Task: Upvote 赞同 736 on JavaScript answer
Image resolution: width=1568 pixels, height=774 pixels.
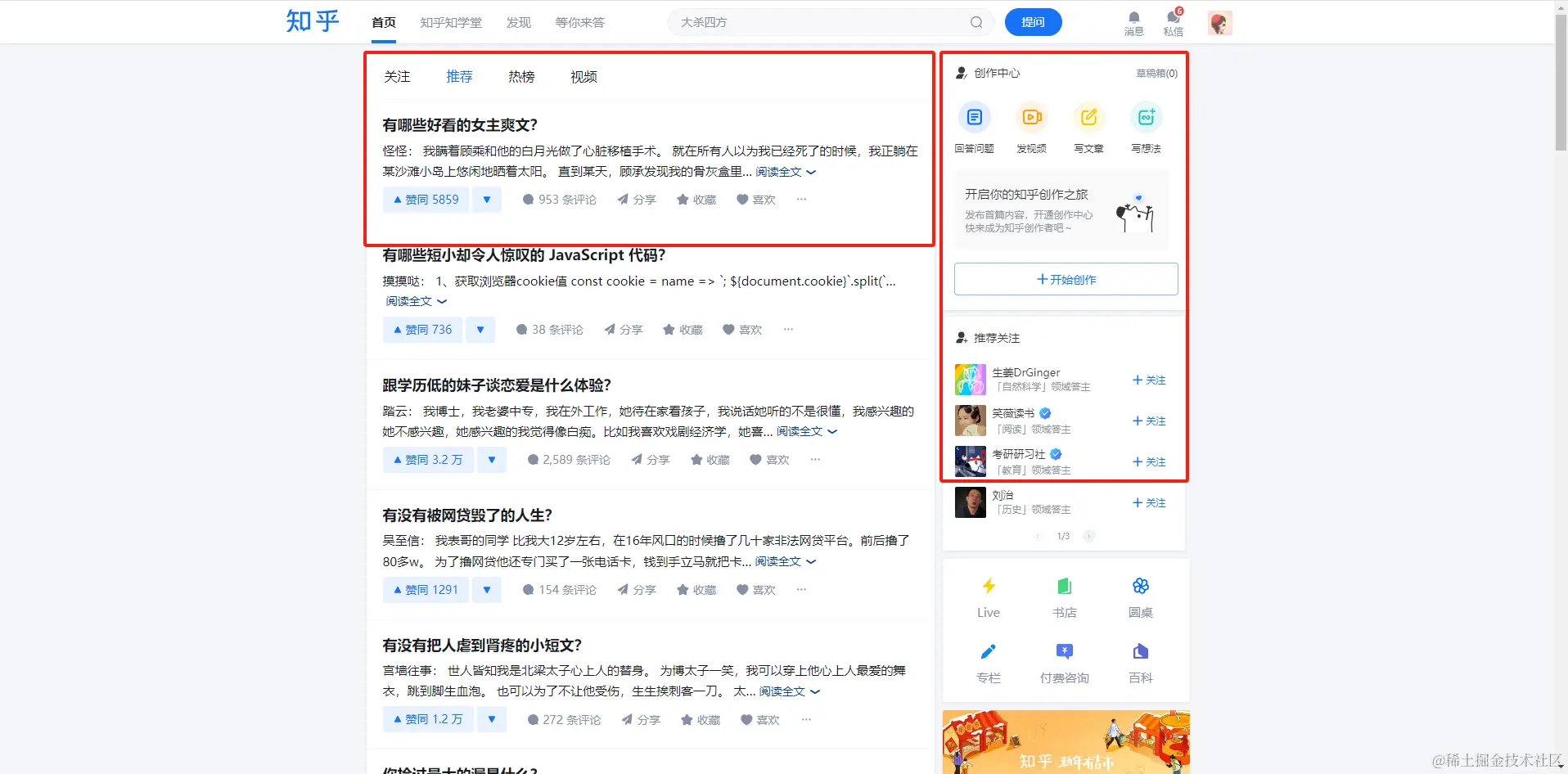Action: point(422,330)
